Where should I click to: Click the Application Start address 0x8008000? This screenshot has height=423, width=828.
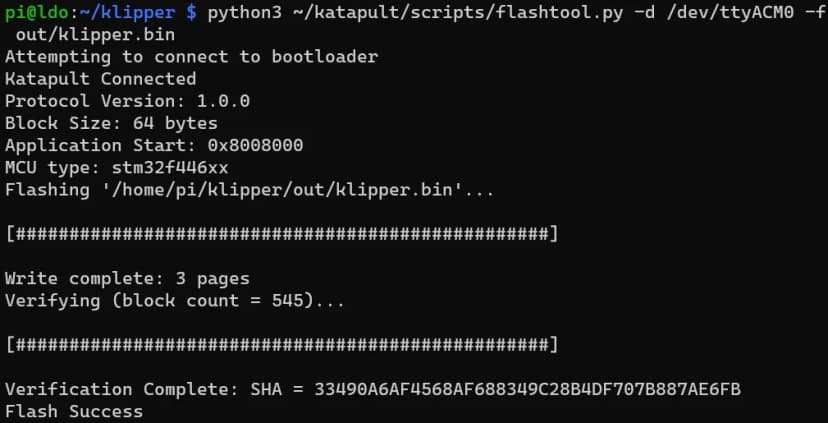click(255, 145)
